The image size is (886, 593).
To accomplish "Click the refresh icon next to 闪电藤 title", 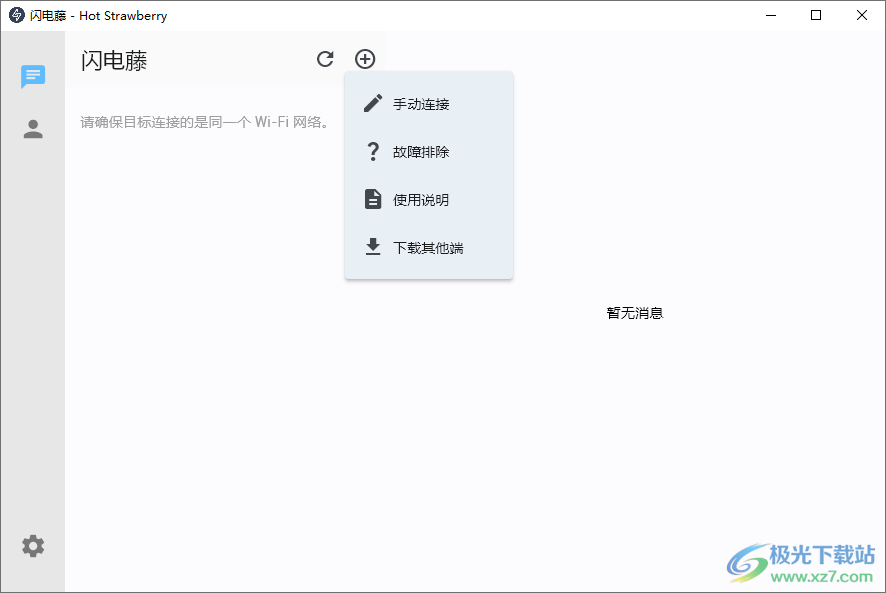I will pyautogui.click(x=325, y=59).
